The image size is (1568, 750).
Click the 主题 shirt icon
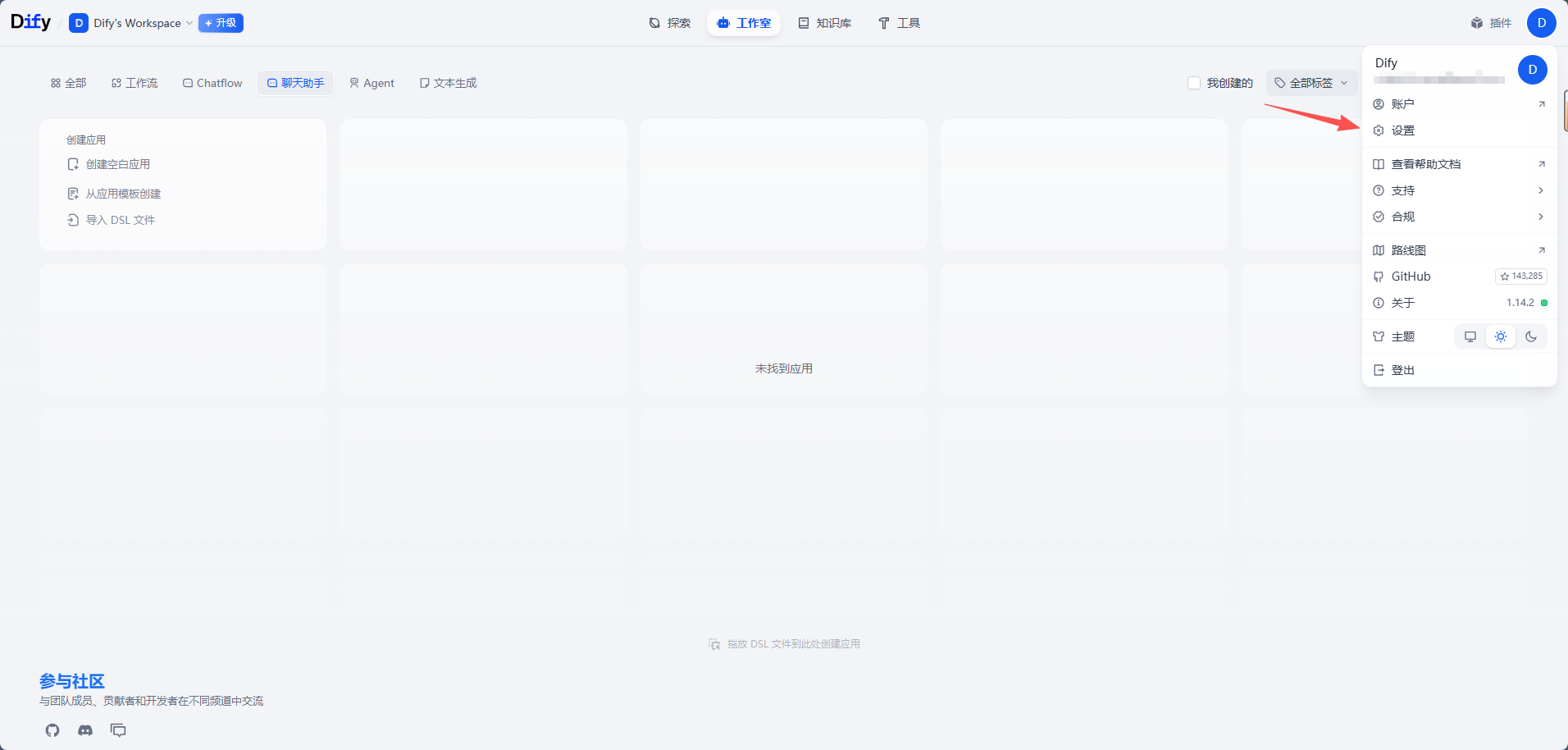click(x=1379, y=336)
